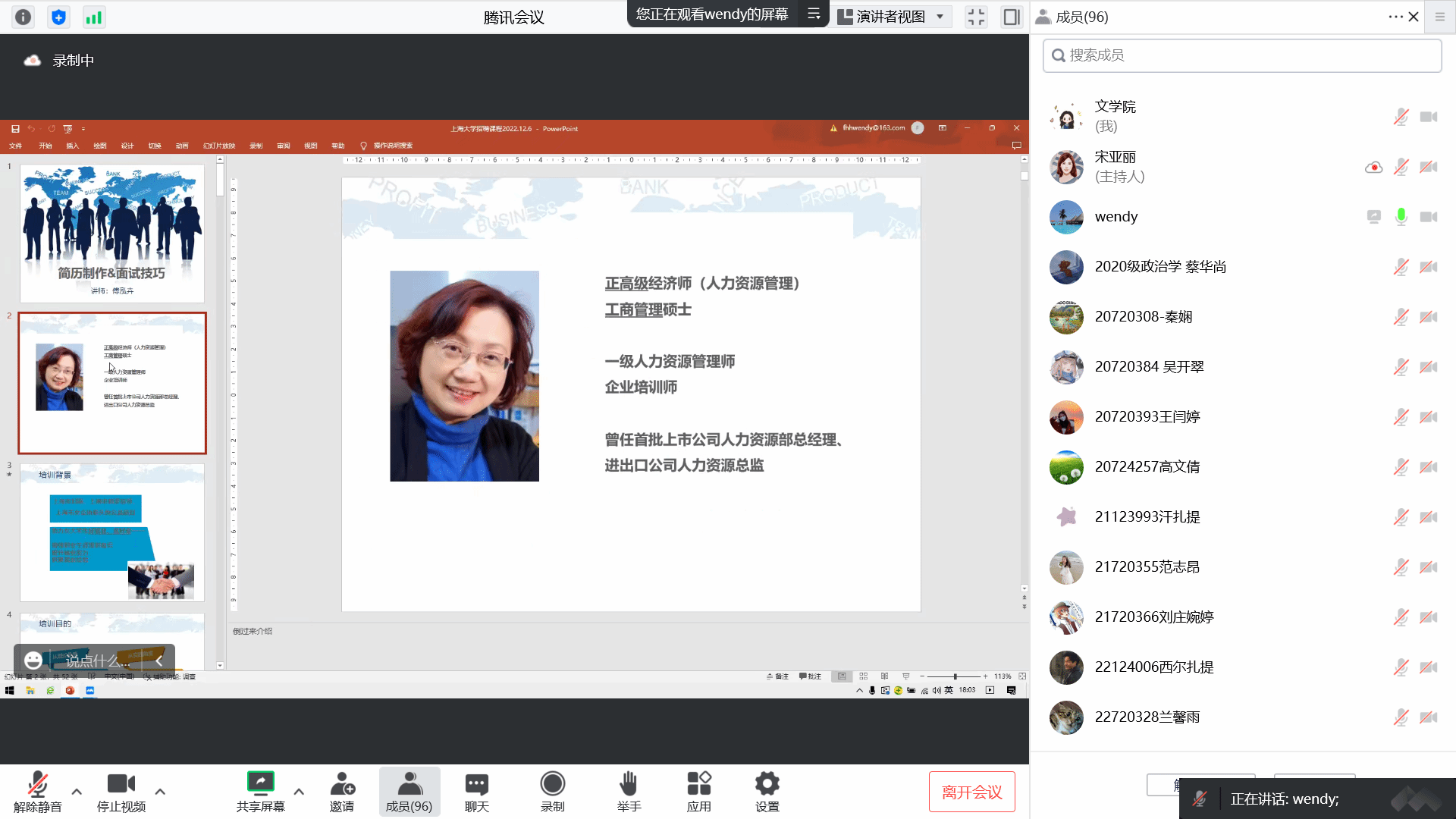Expand the audio options arrow beside 解除静音
The width and height of the screenshot is (1456, 819).
pos(77,791)
